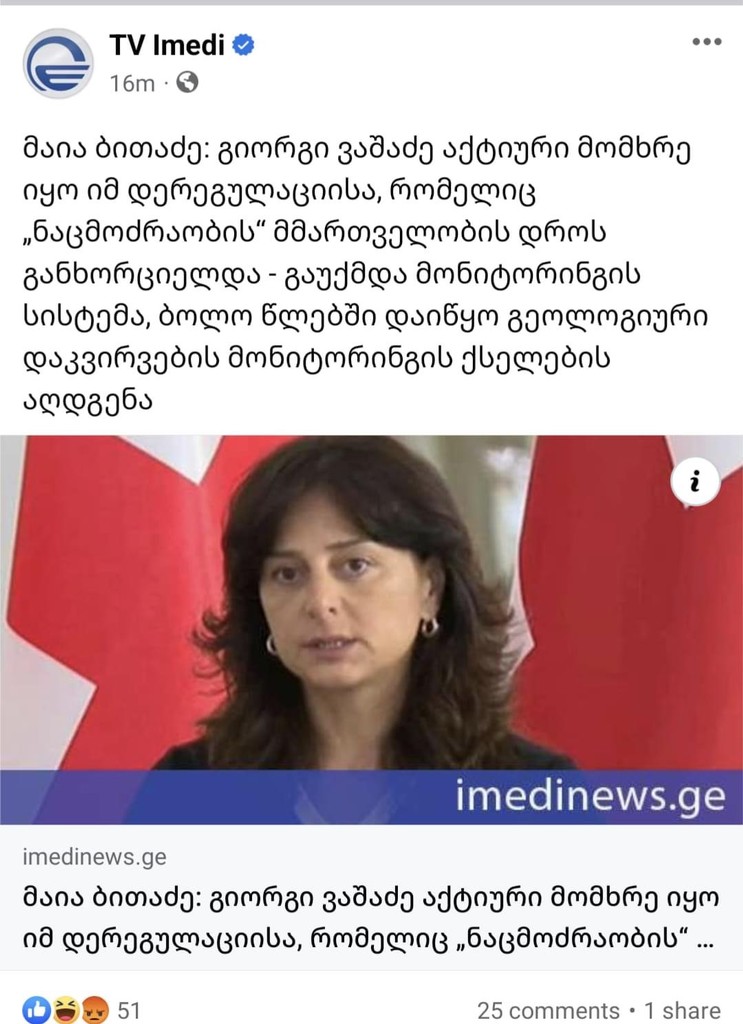Open the list of 51 reactions
Screen dimensions: 743x1024
tap(129, 1011)
